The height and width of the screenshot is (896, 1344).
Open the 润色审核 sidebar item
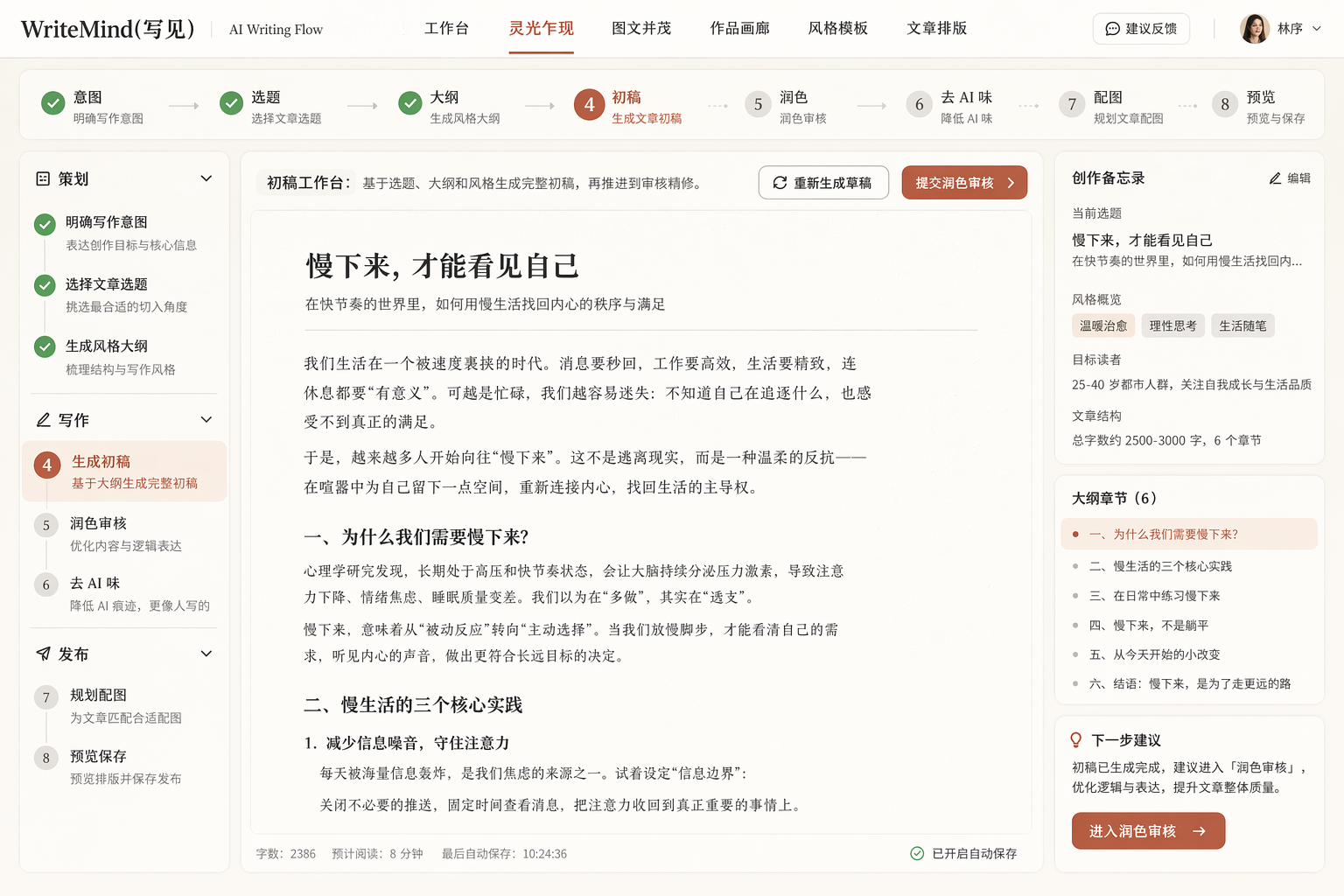(x=124, y=534)
